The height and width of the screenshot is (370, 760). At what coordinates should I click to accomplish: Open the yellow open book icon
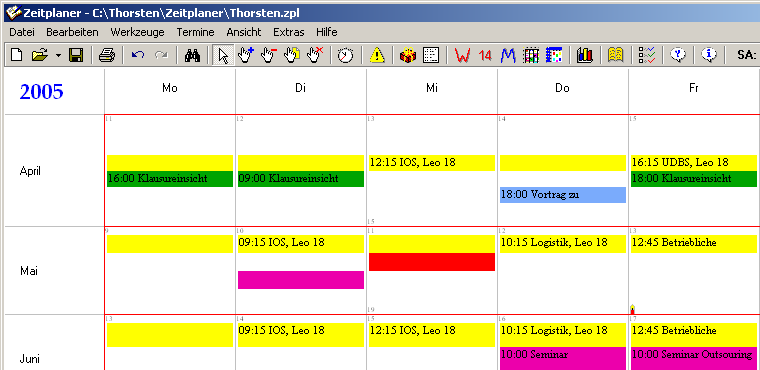[x=616, y=55]
